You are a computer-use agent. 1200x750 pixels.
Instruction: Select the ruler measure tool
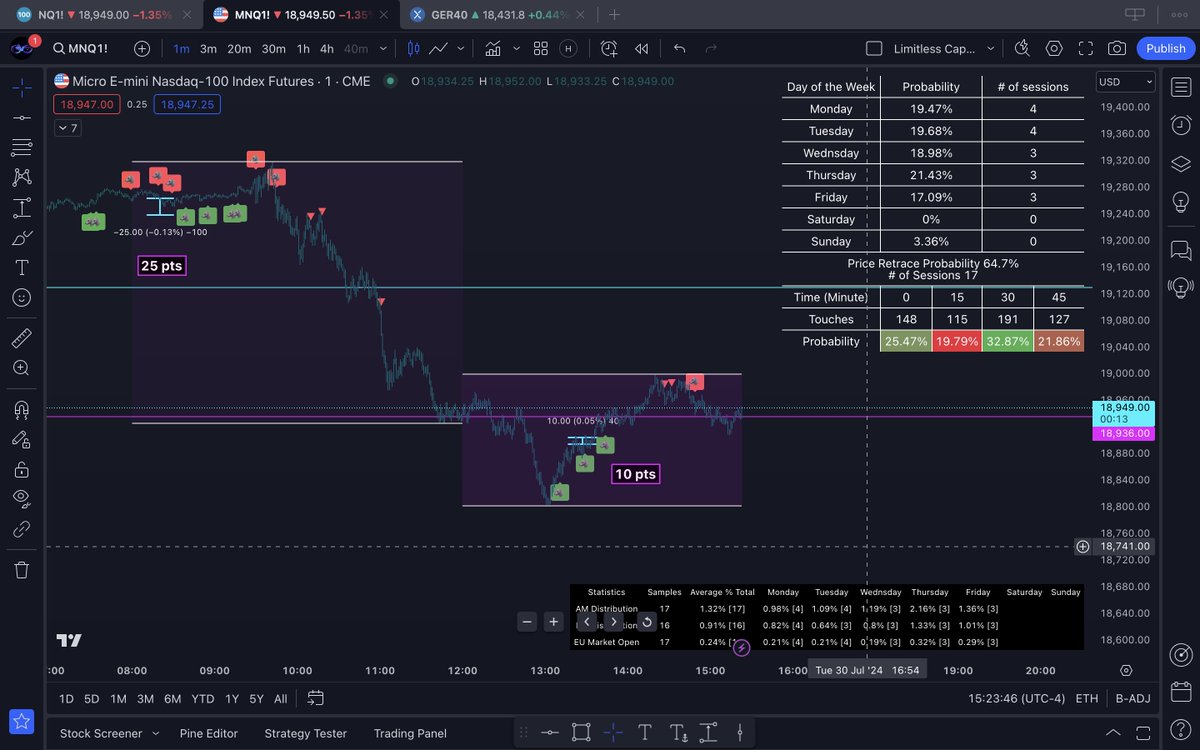pos(21,338)
